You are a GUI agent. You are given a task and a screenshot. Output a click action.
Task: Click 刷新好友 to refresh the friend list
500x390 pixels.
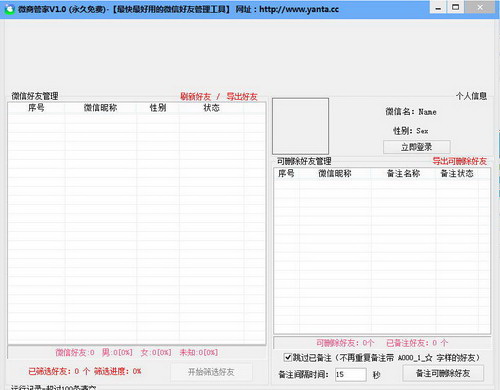[196, 97]
